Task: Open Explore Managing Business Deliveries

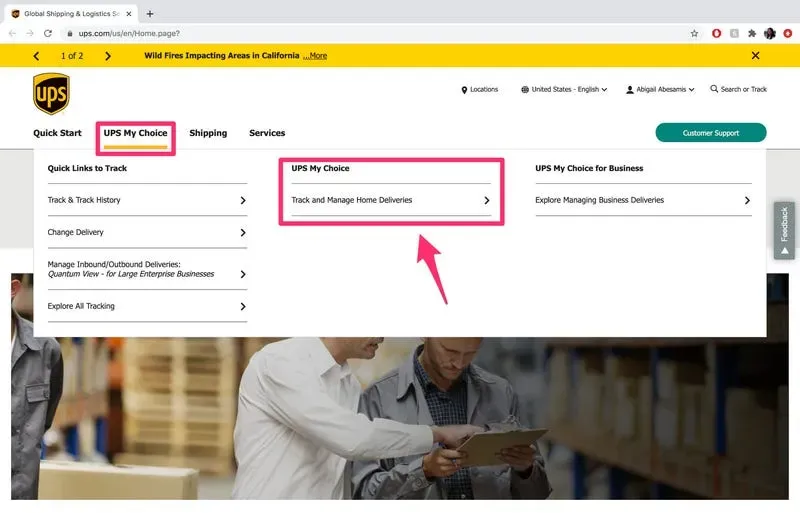Action: 643,200
